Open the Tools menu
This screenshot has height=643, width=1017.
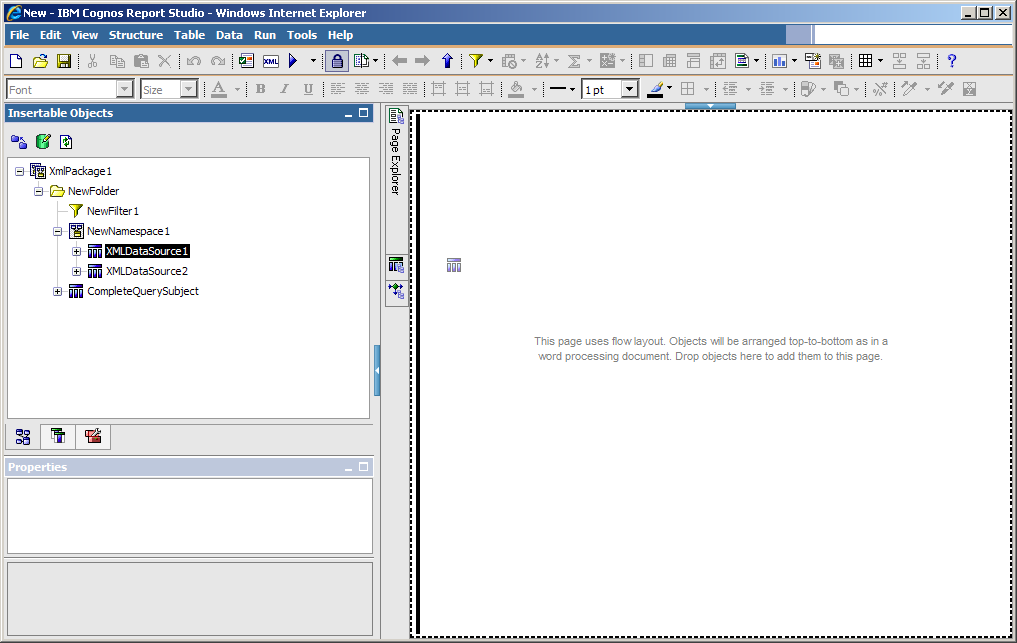coord(302,35)
